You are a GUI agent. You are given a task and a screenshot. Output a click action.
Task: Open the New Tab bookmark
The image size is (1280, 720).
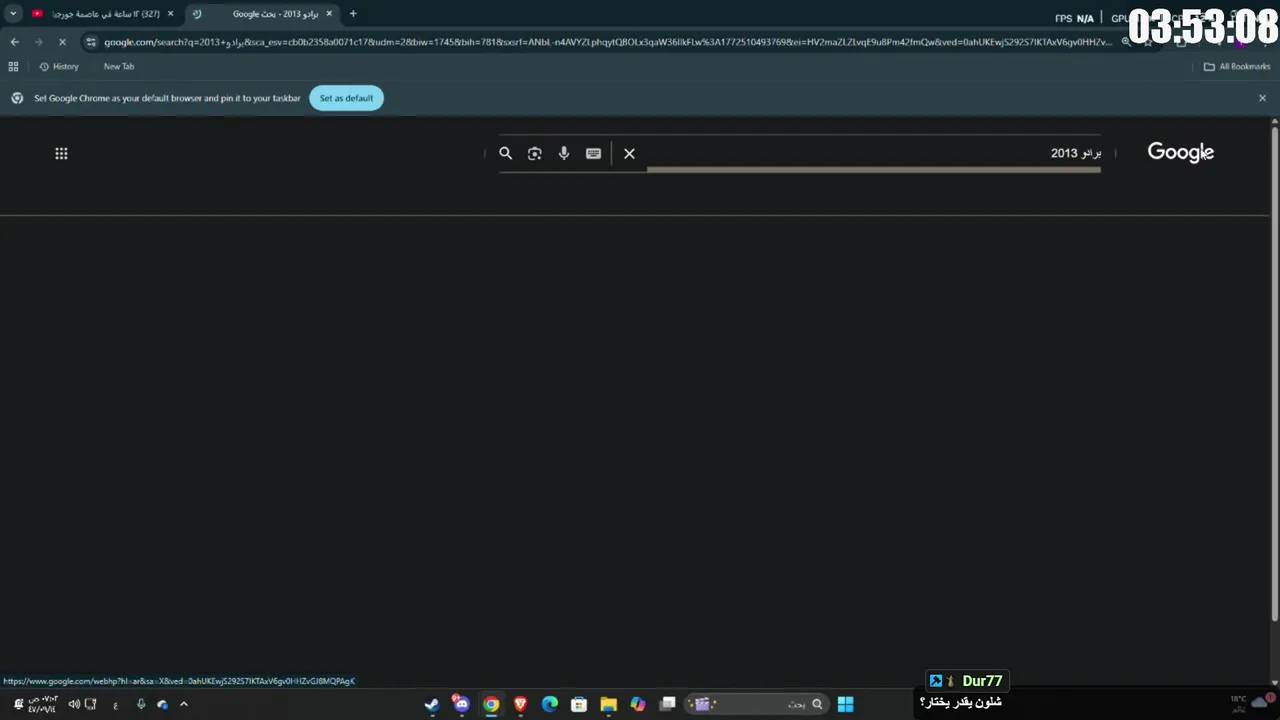click(x=119, y=67)
